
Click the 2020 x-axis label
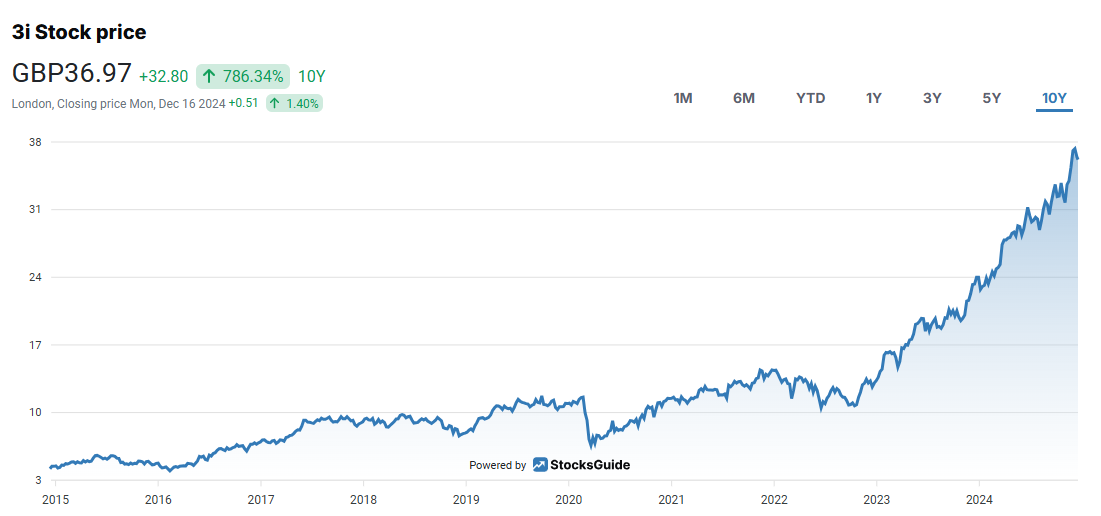point(568,499)
